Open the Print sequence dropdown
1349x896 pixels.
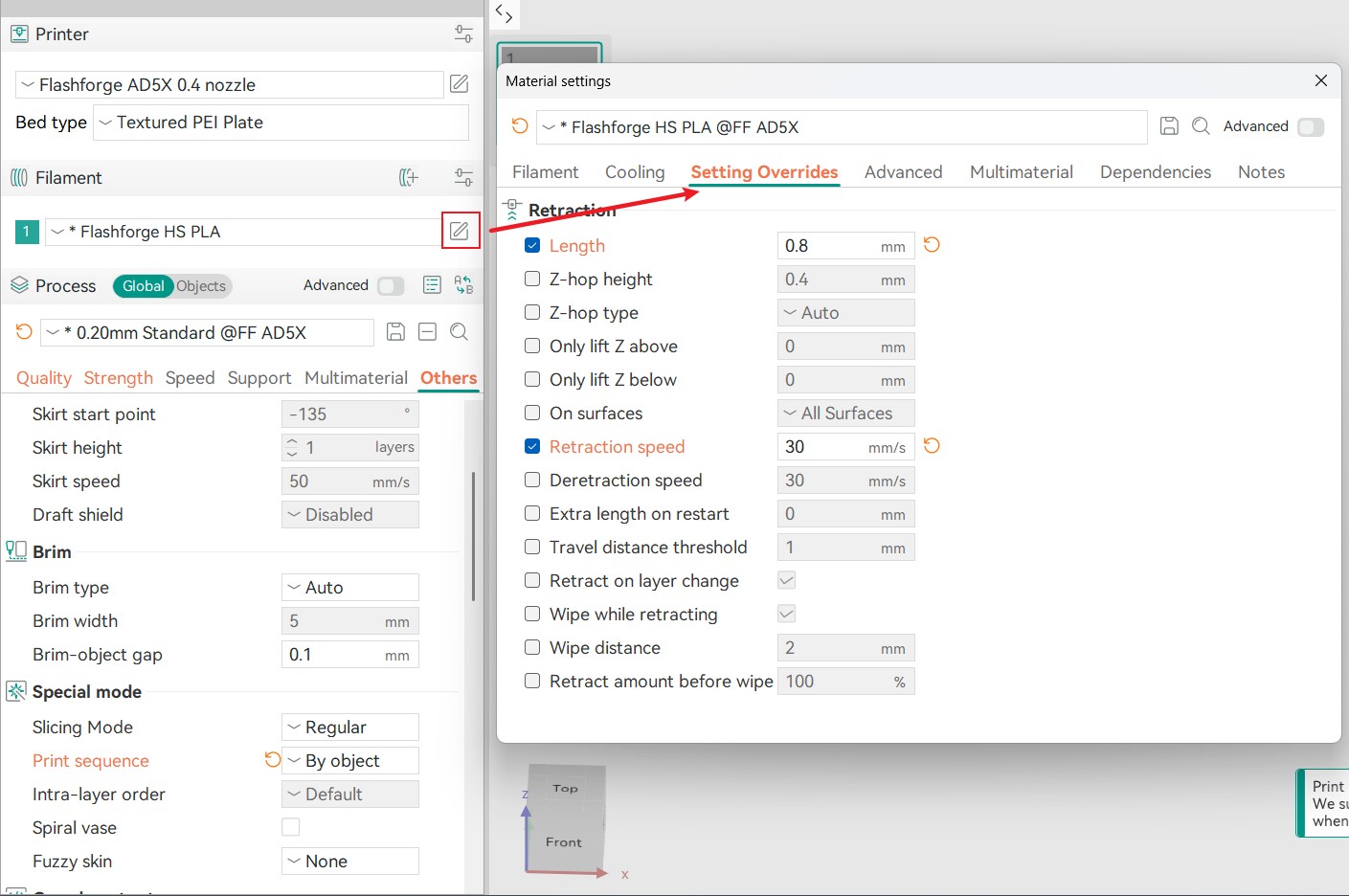350,760
